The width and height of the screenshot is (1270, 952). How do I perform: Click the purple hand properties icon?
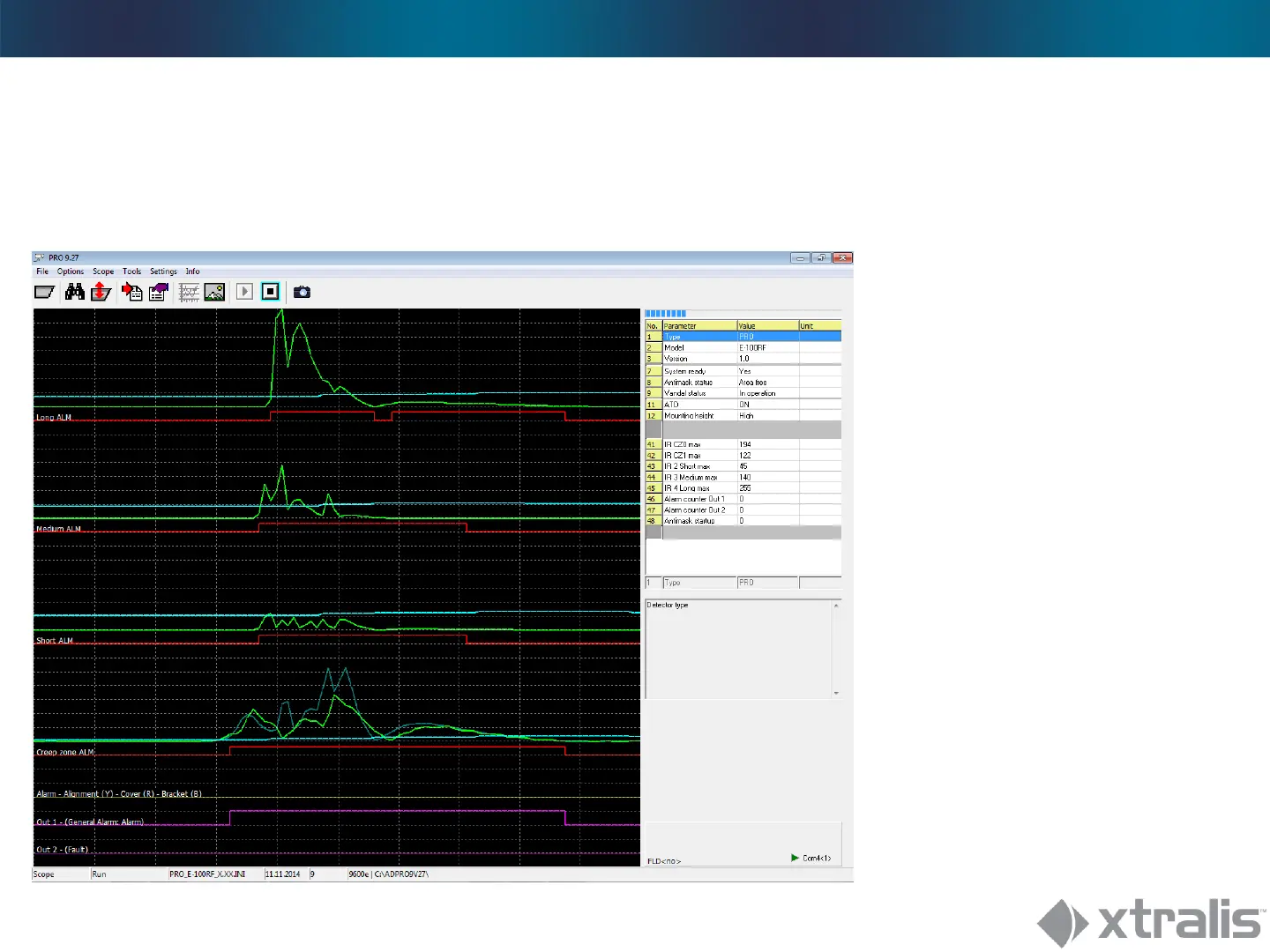(159, 292)
